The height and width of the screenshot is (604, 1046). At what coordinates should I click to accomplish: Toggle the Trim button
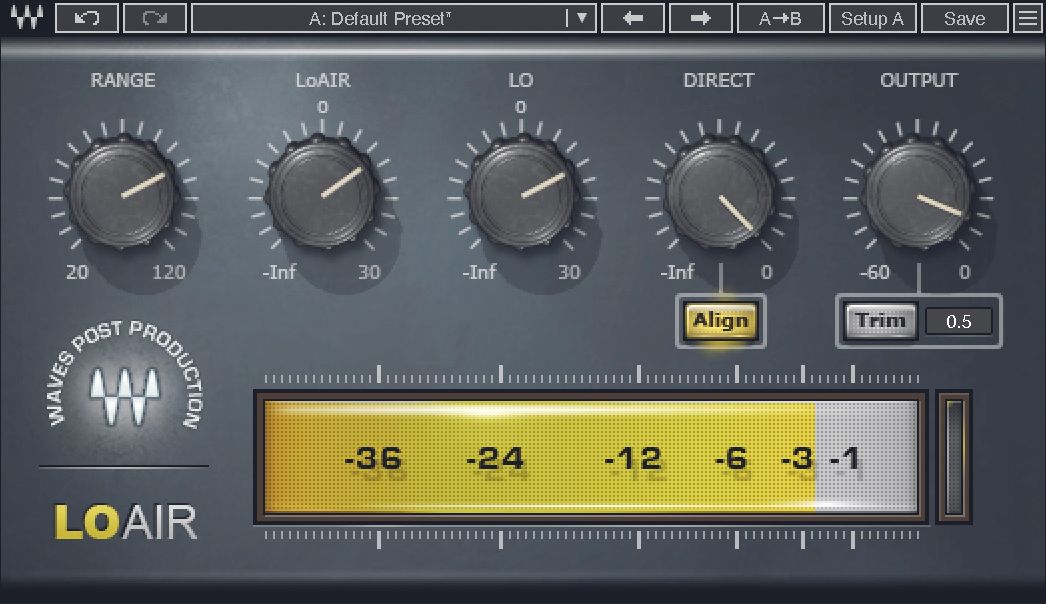coord(880,321)
